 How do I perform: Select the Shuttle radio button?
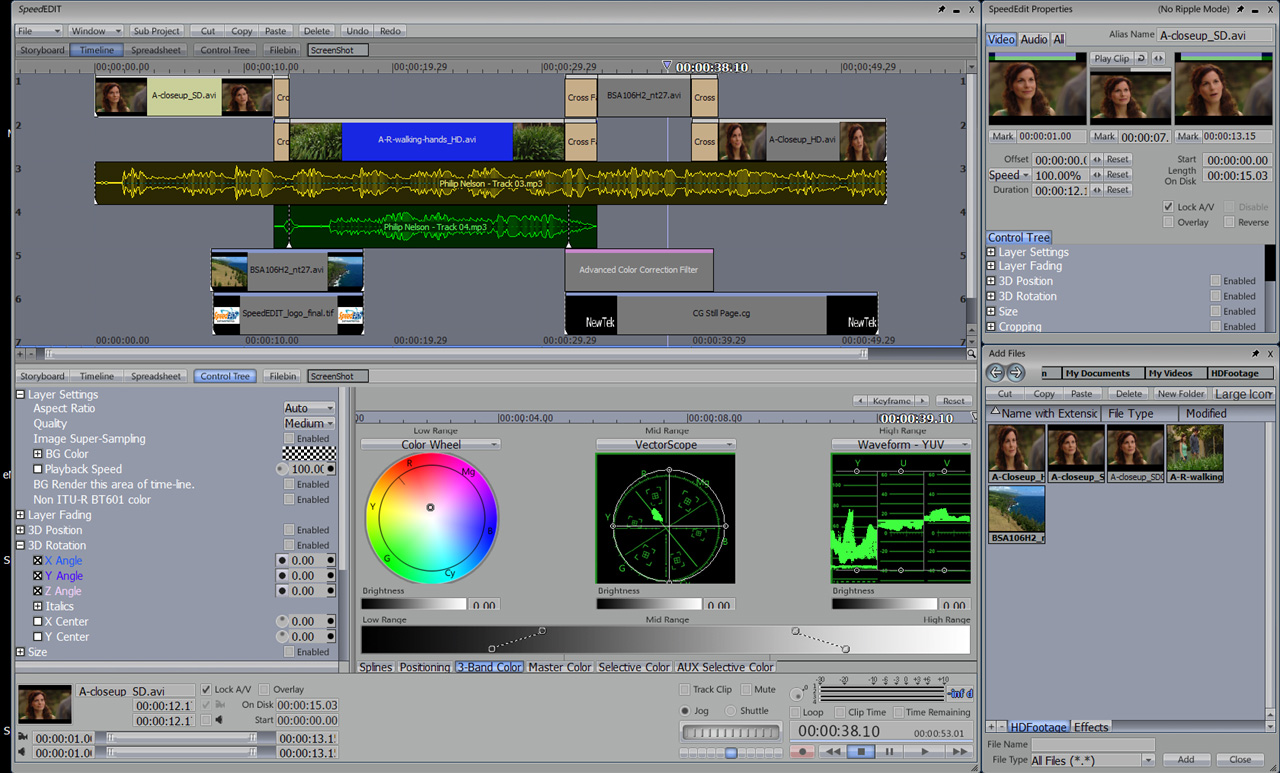click(x=731, y=711)
